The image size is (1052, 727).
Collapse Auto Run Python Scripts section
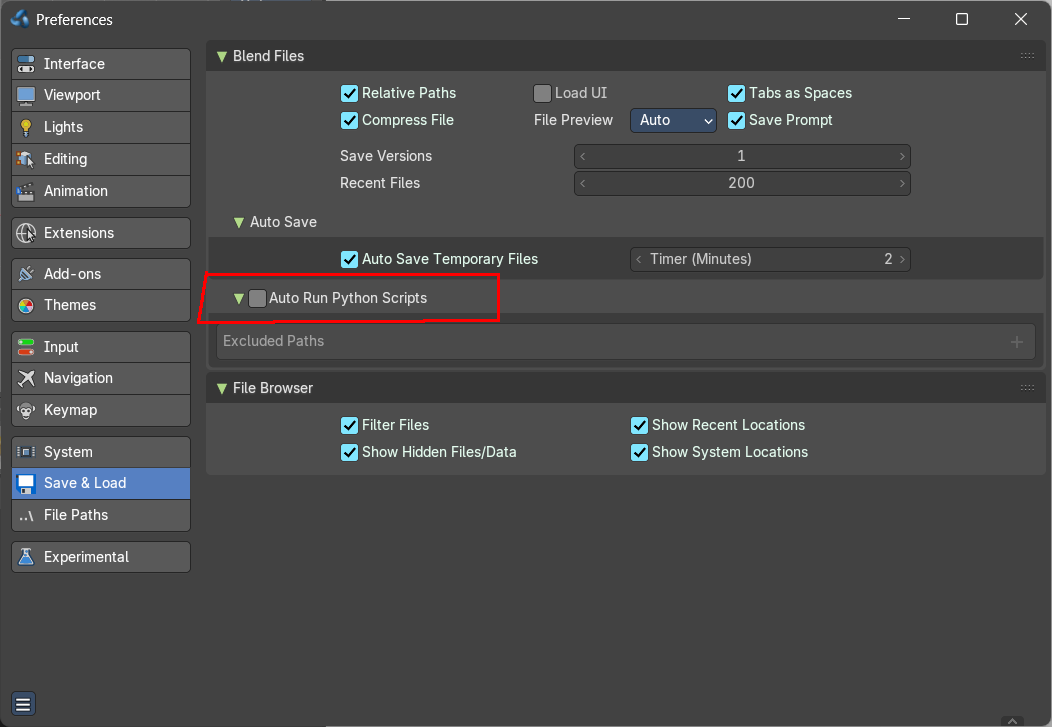tap(238, 298)
